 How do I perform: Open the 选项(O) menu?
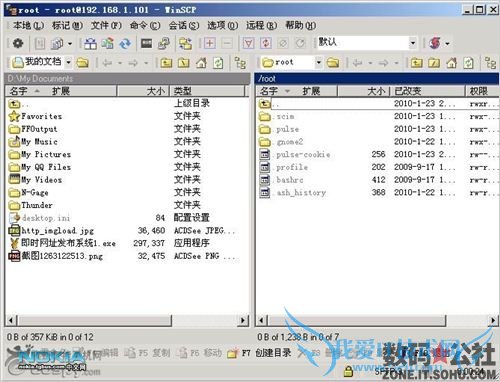coord(223,25)
